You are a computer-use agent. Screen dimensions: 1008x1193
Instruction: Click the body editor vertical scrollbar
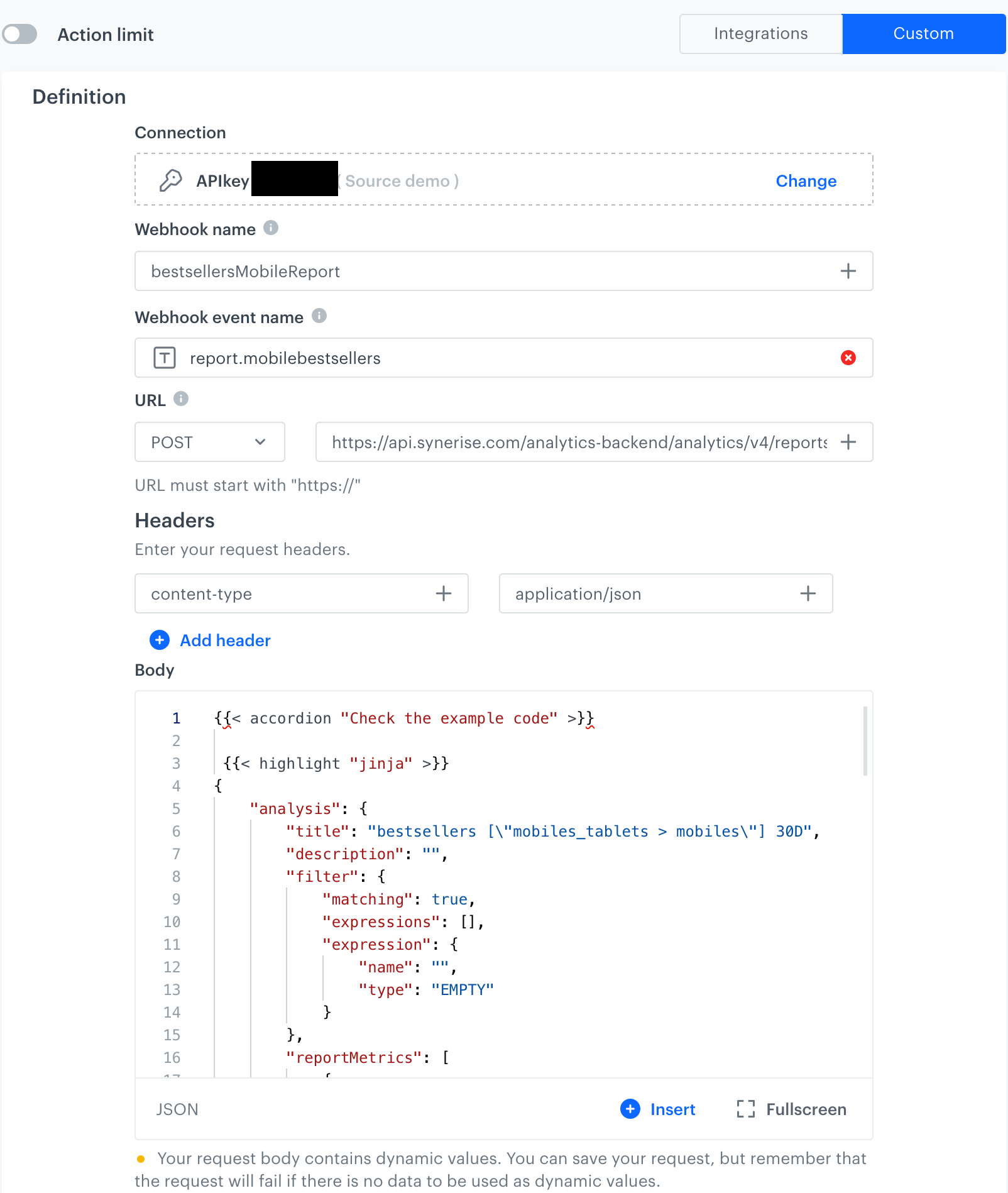pos(865,742)
